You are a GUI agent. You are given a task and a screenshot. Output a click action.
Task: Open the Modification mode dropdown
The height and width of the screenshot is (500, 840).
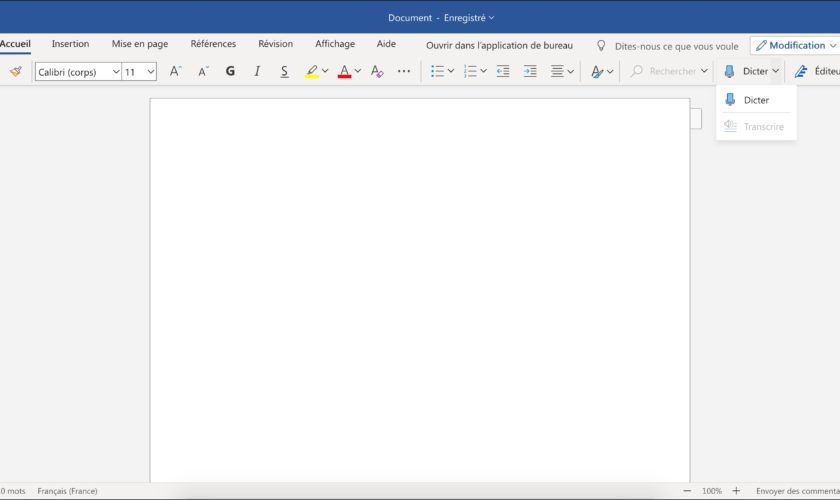point(795,45)
